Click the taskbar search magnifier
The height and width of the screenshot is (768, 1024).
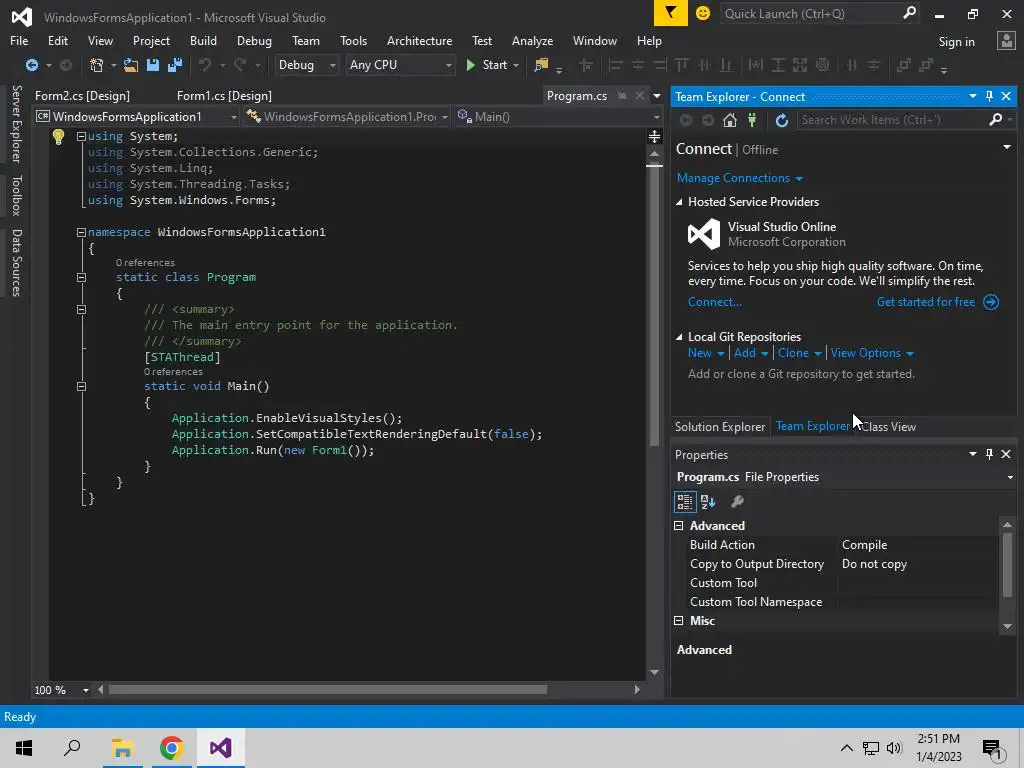(x=72, y=748)
